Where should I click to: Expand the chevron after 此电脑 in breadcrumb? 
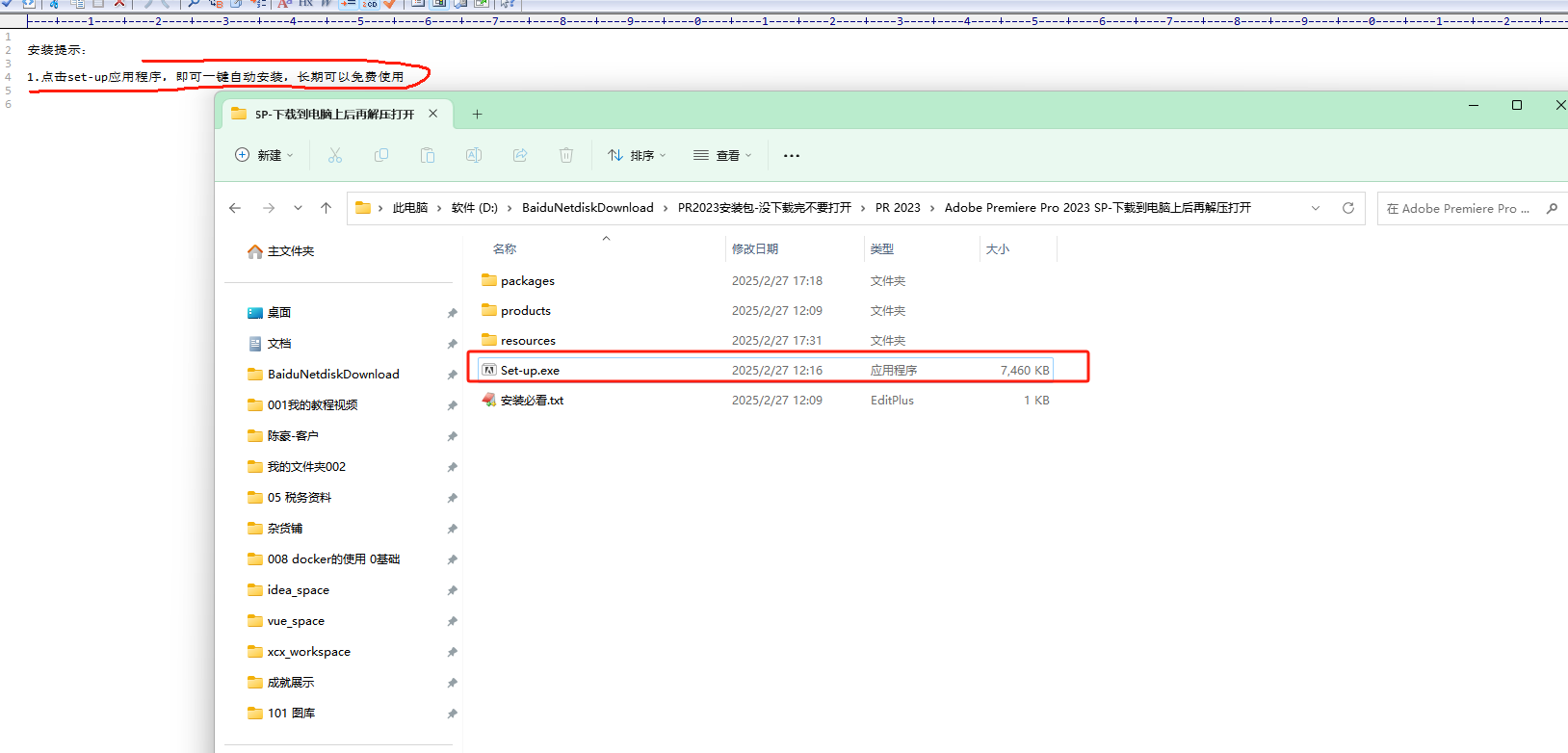pyautogui.click(x=440, y=208)
